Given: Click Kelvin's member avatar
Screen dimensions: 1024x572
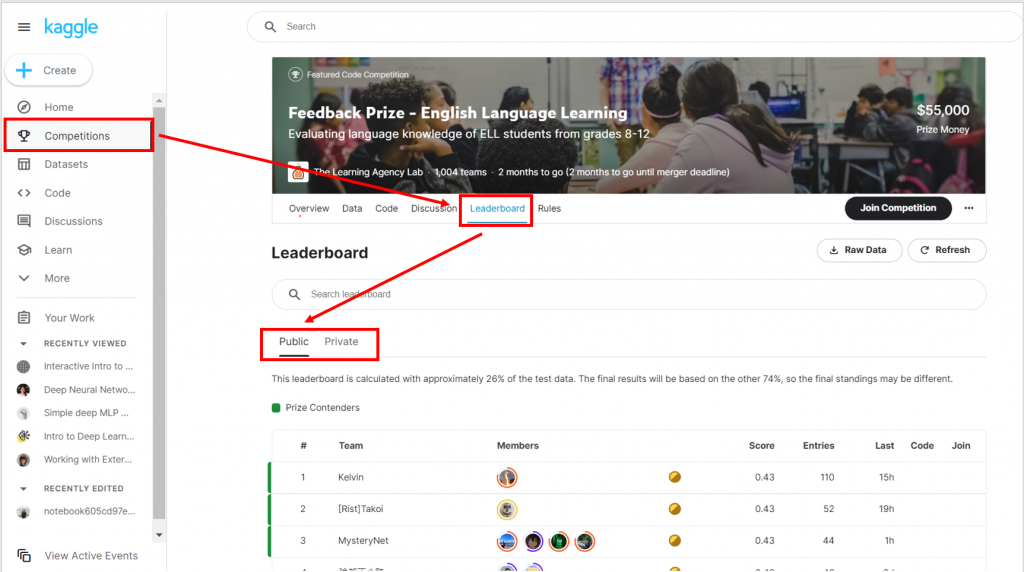Looking at the screenshot, I should (507, 477).
